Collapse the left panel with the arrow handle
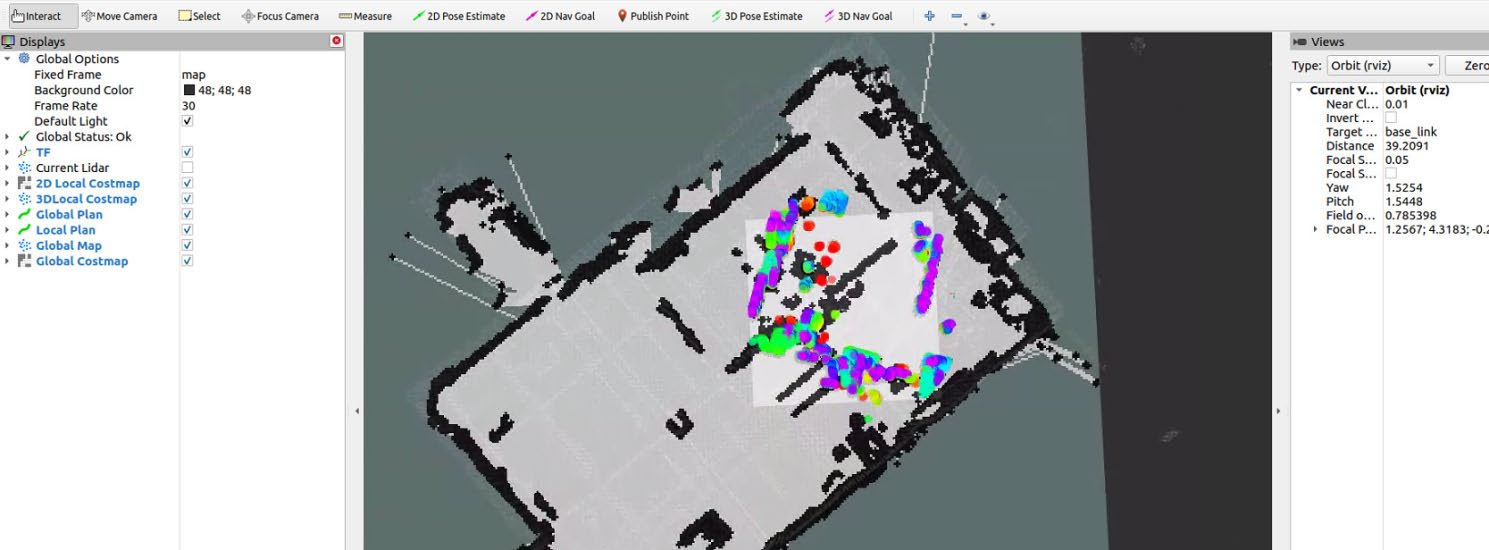 (356, 411)
